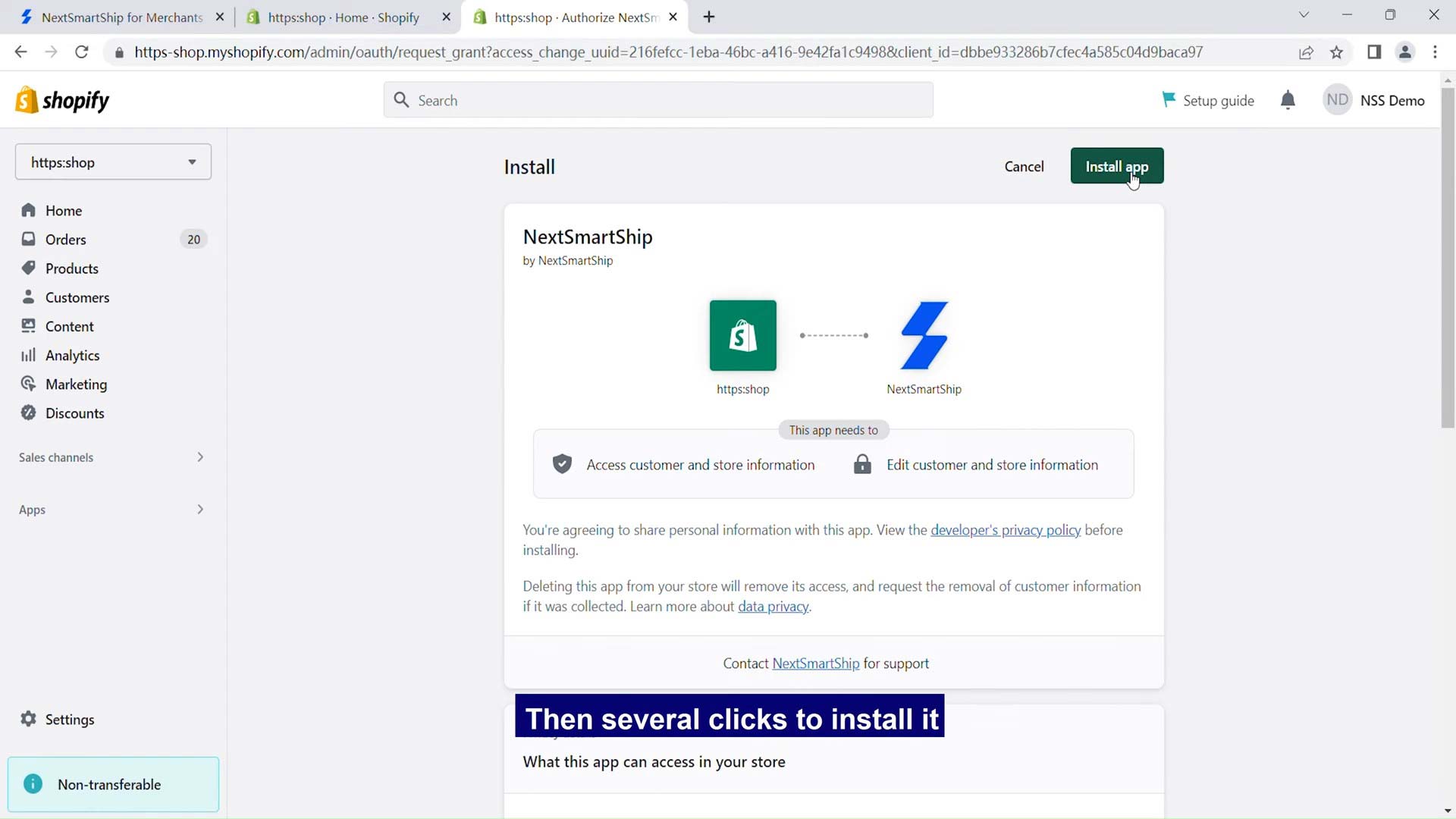Switch to Home · Shopify browser tab
The width and height of the screenshot is (1456, 819).
pyautogui.click(x=343, y=17)
